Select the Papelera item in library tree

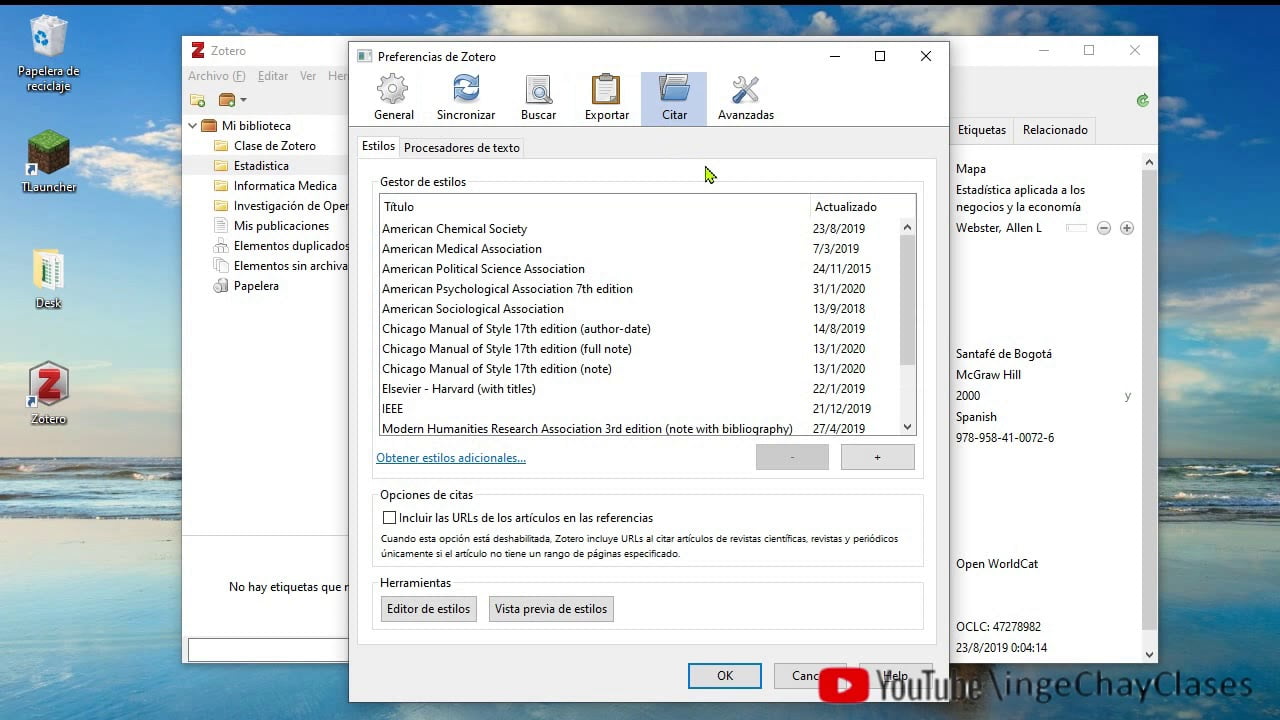click(x=247, y=286)
